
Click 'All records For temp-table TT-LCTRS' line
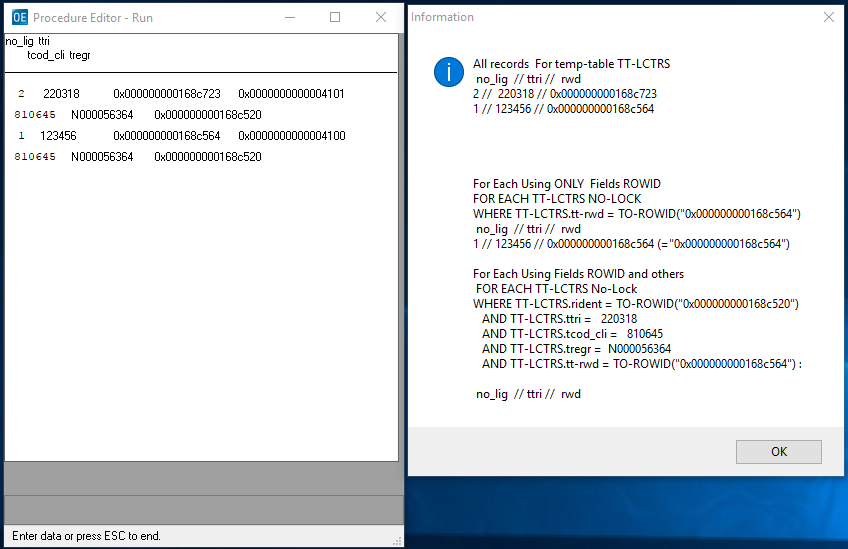(571, 64)
